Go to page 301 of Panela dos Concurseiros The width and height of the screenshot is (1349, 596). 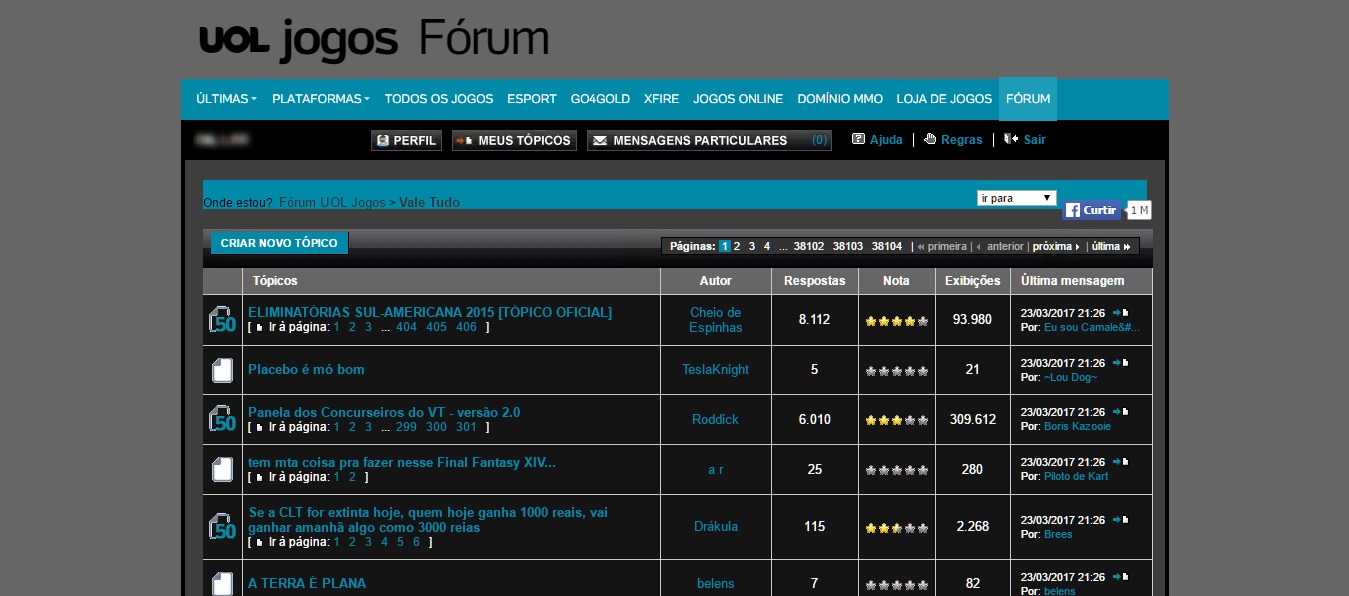coord(466,427)
